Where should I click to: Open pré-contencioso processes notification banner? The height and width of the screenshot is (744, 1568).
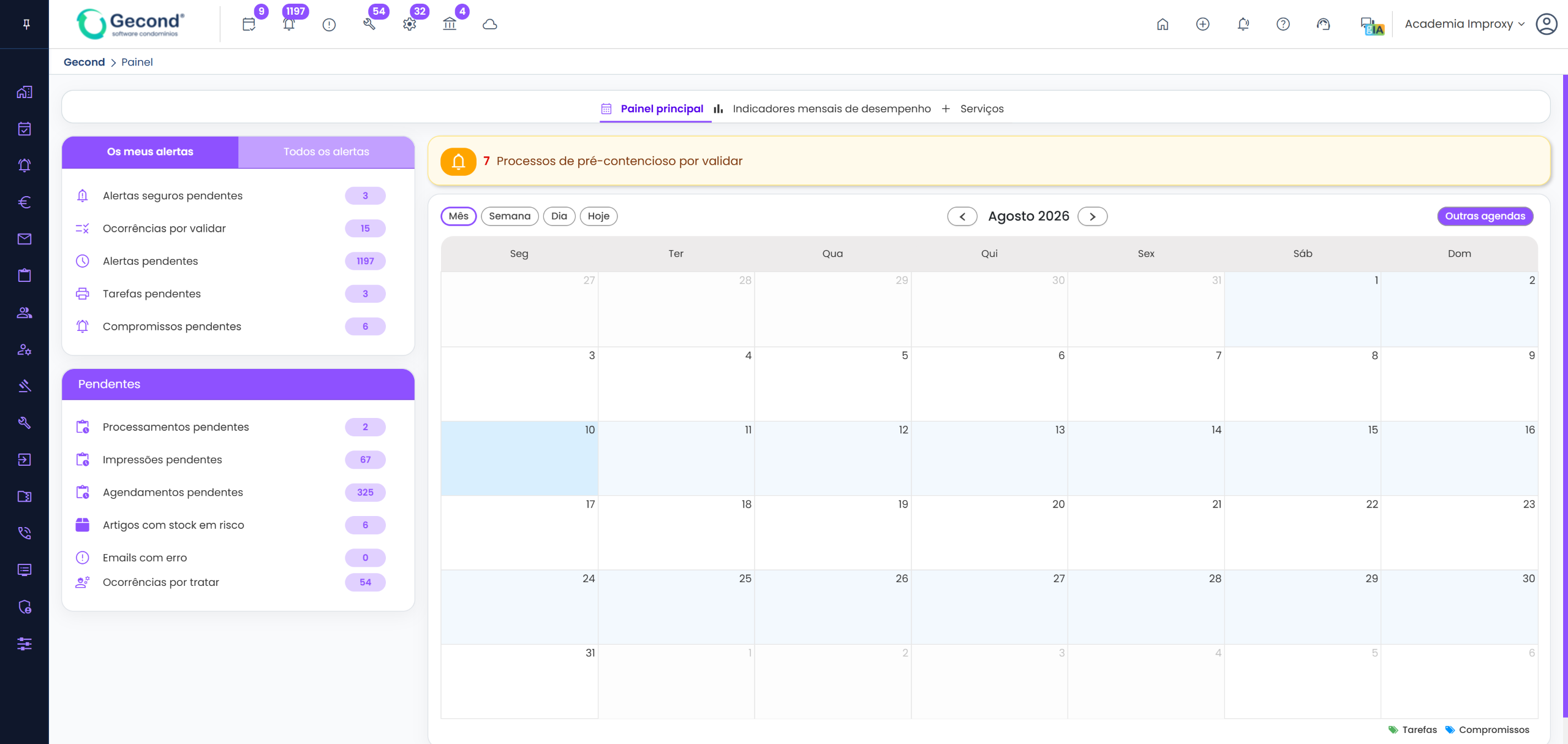[x=989, y=161]
